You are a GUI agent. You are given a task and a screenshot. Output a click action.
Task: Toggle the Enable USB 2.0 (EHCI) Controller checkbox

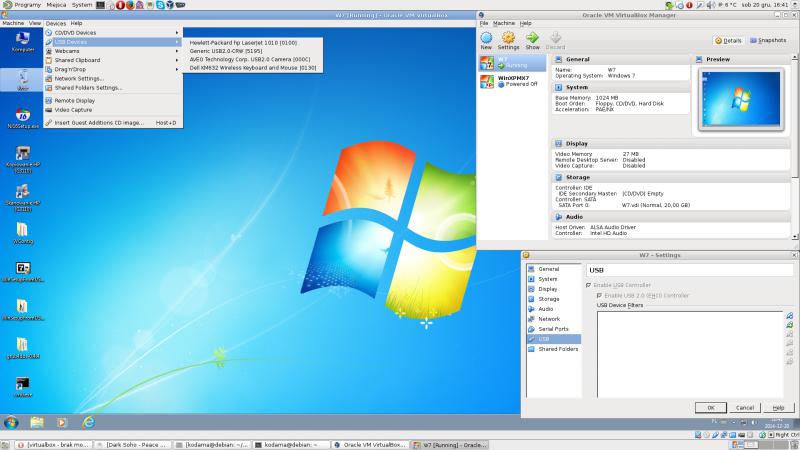tap(599, 295)
